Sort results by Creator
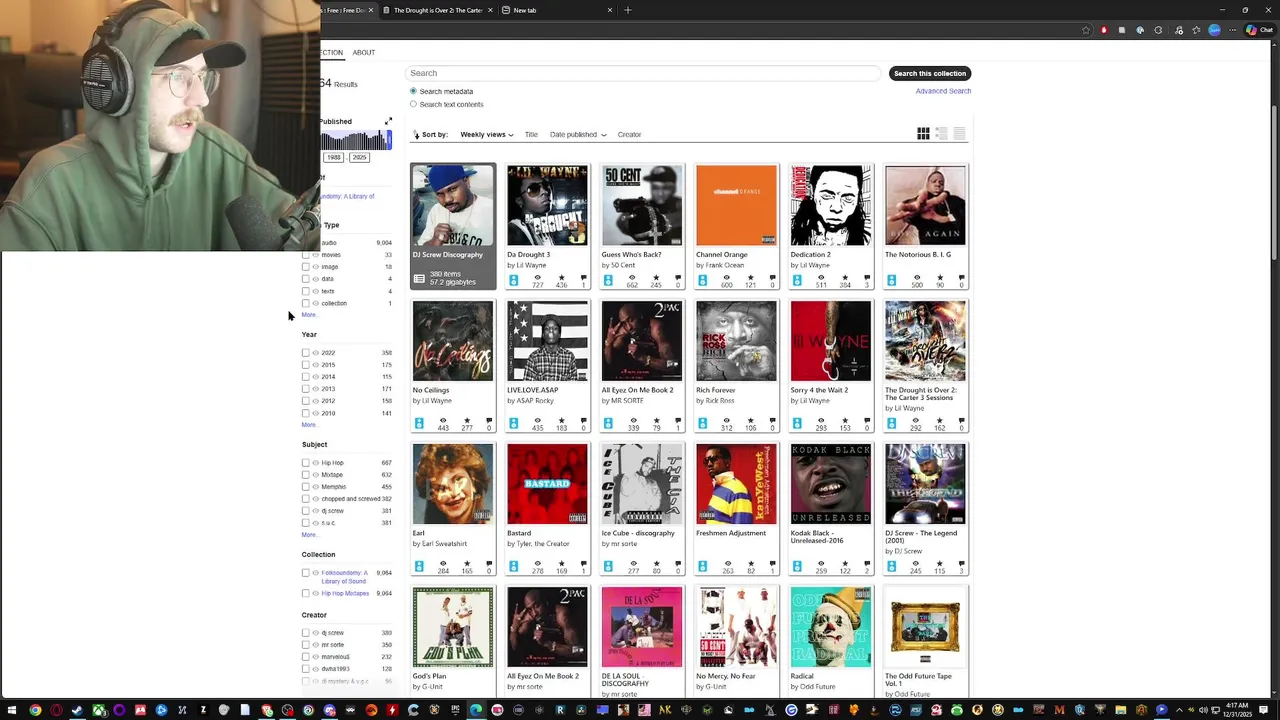1280x720 pixels. pos(629,134)
